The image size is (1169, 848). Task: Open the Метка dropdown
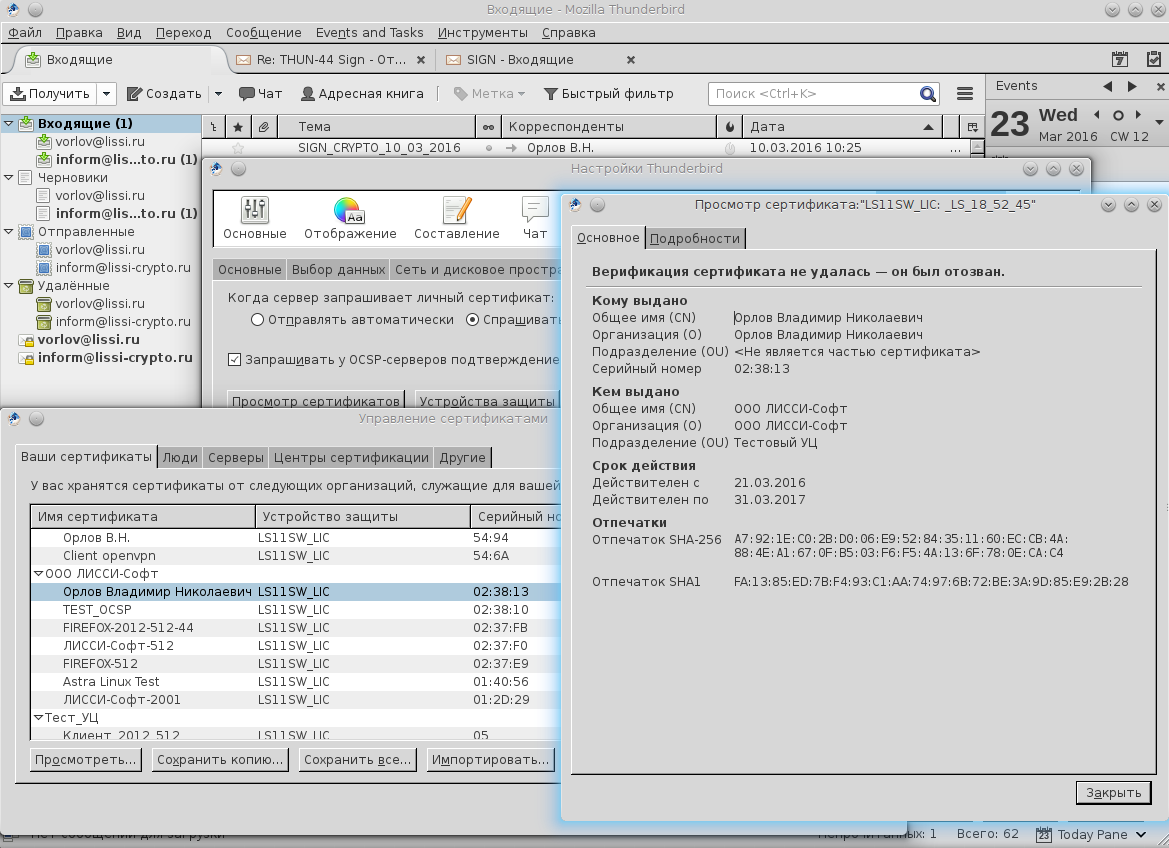click(489, 94)
